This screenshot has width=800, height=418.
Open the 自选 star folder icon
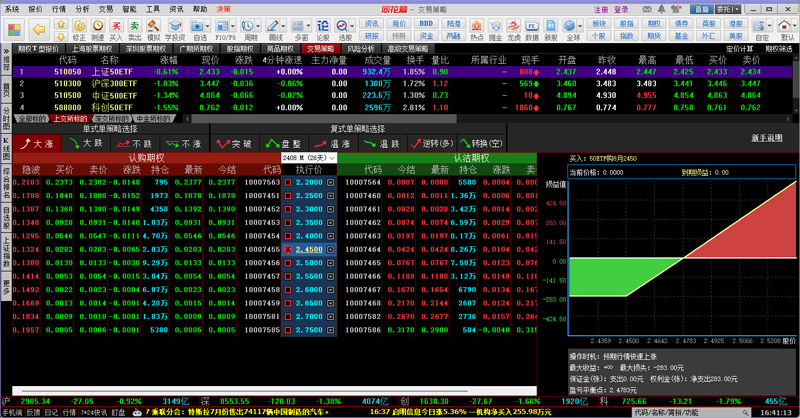pos(197,26)
